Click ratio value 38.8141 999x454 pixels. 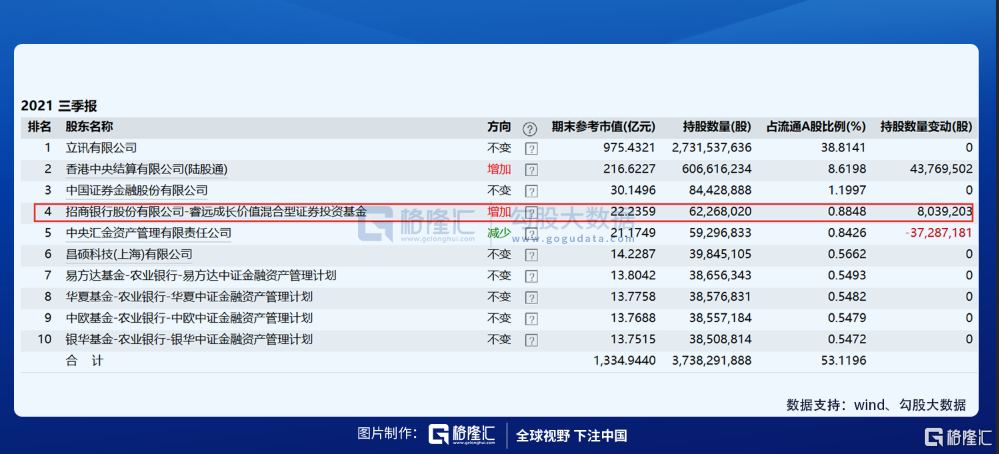coord(844,148)
